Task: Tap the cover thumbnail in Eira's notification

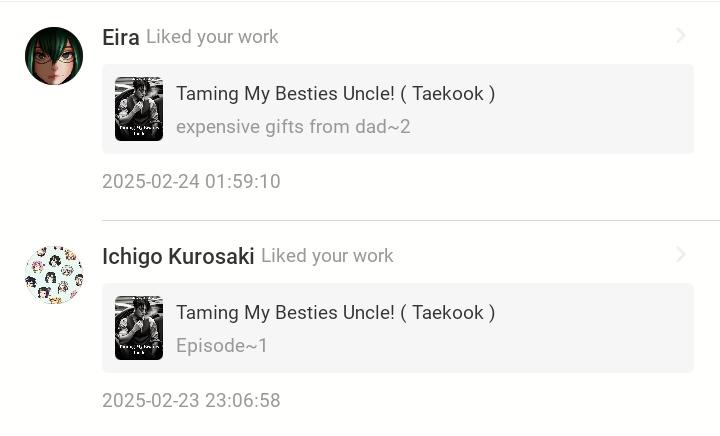Action: pos(139,109)
